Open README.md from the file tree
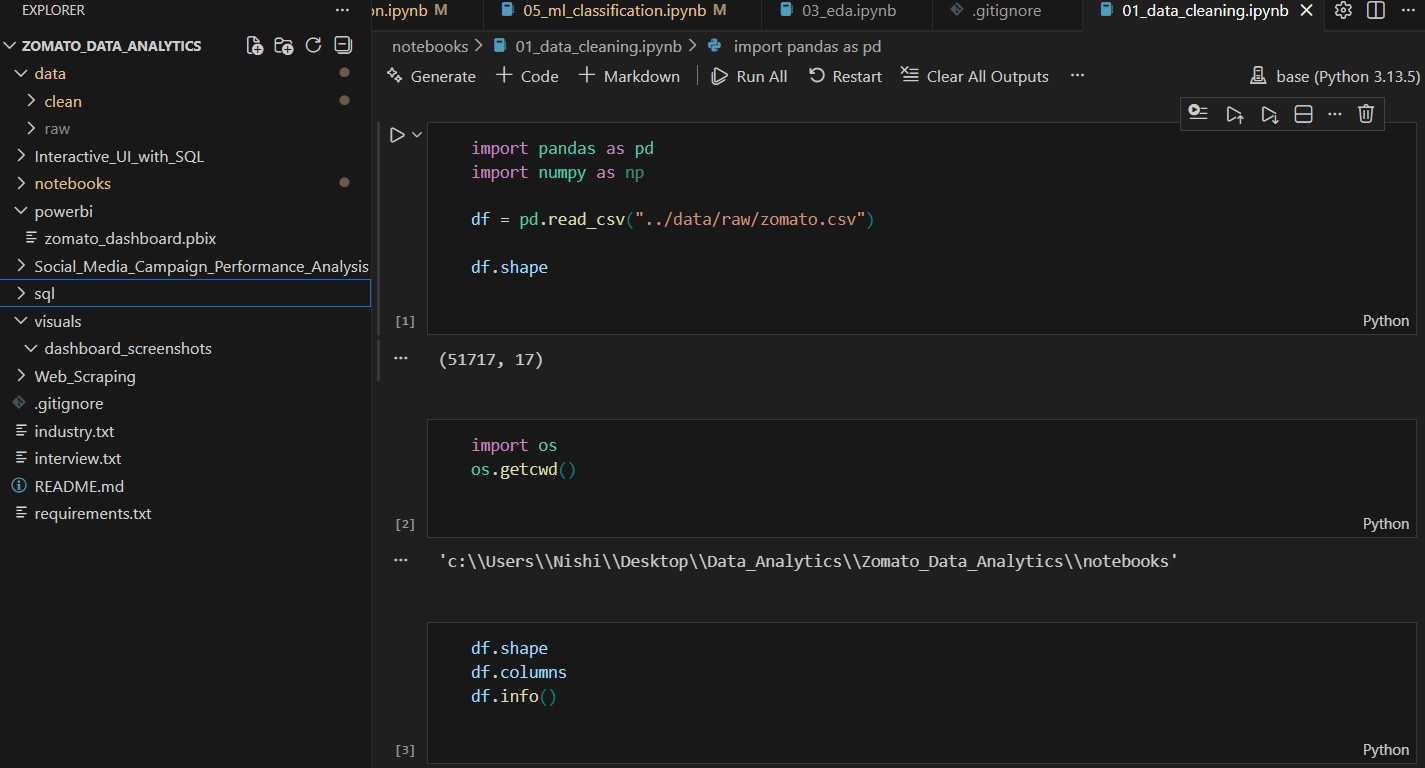The width and height of the screenshot is (1425, 768). tap(78, 486)
